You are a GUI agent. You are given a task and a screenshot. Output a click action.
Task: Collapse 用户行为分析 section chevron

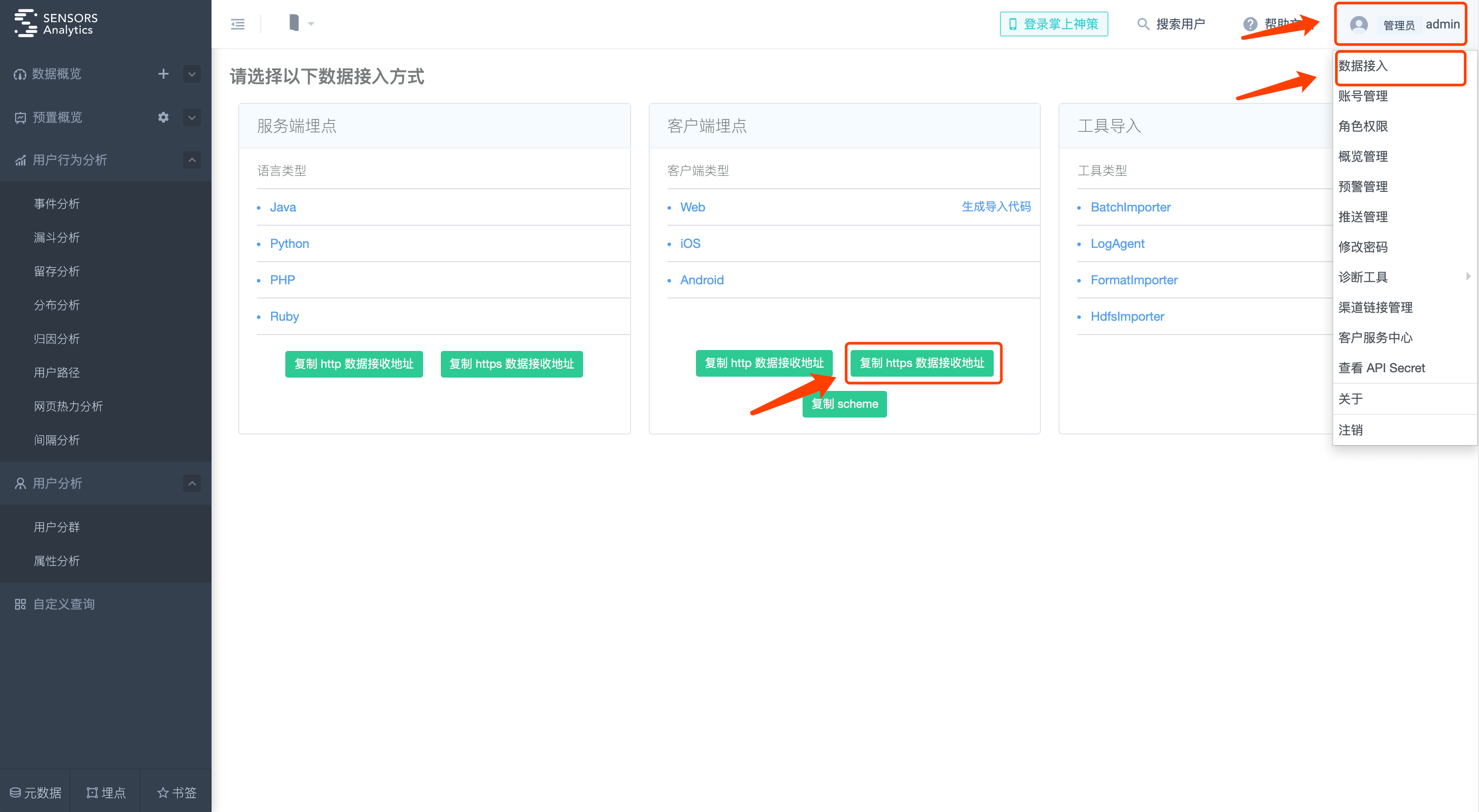pyautogui.click(x=192, y=159)
